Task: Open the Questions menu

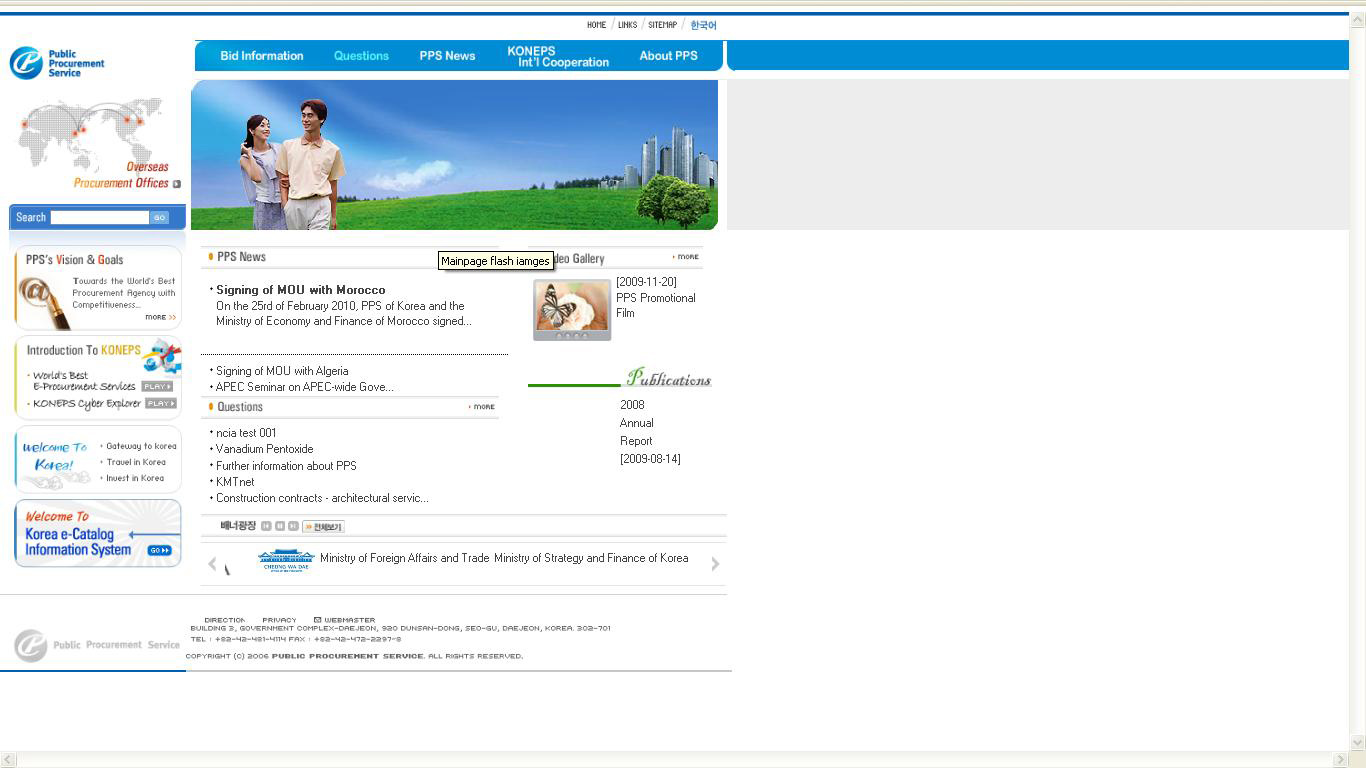Action: pos(361,56)
